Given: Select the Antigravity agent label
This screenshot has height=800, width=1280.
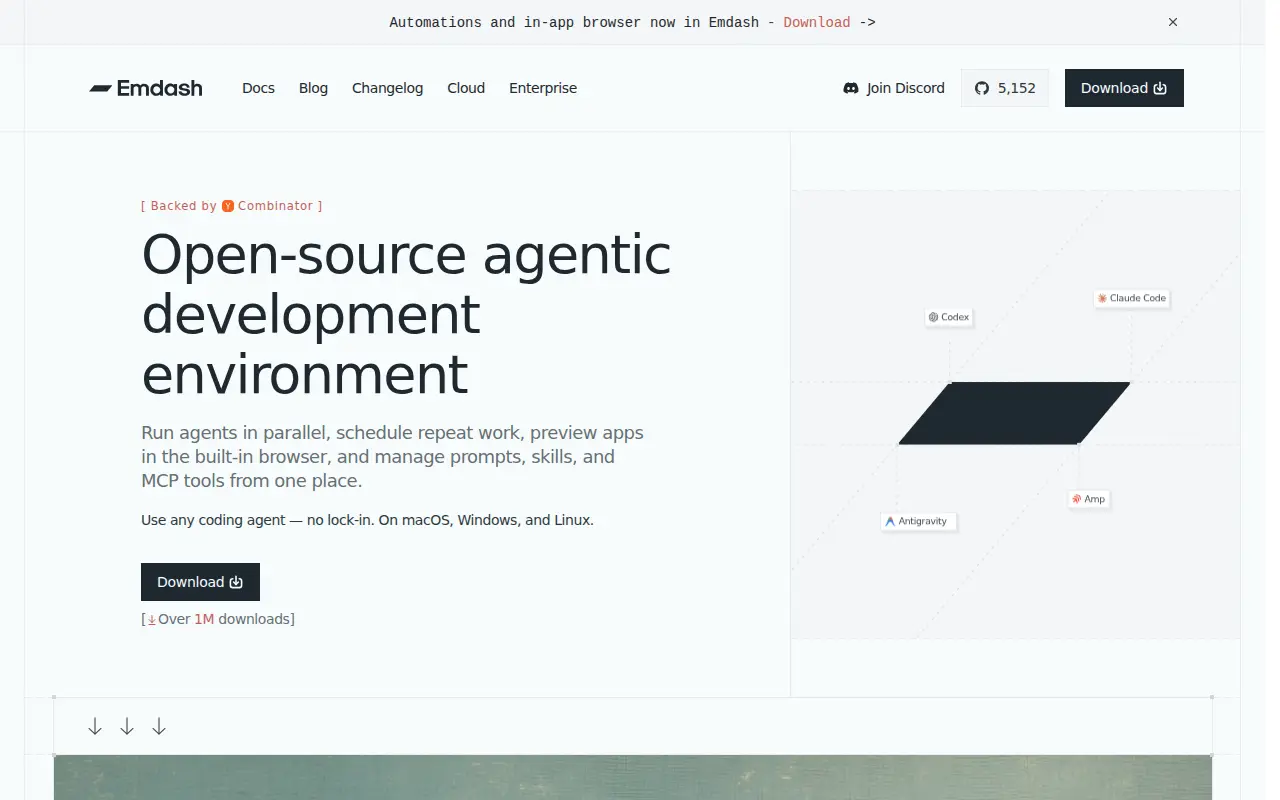Looking at the screenshot, I should pos(919,521).
